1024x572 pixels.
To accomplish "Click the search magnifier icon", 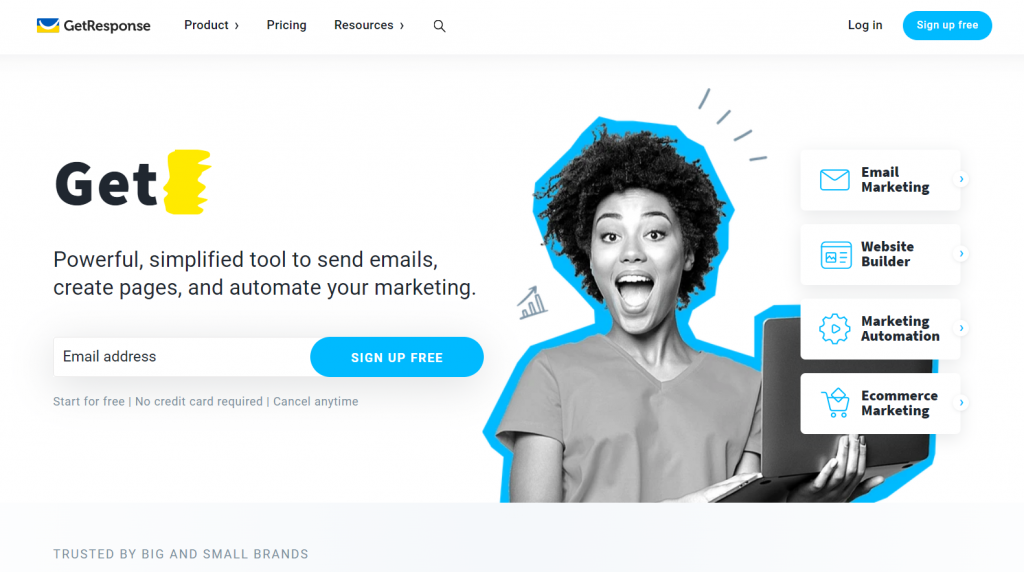I will (x=440, y=26).
